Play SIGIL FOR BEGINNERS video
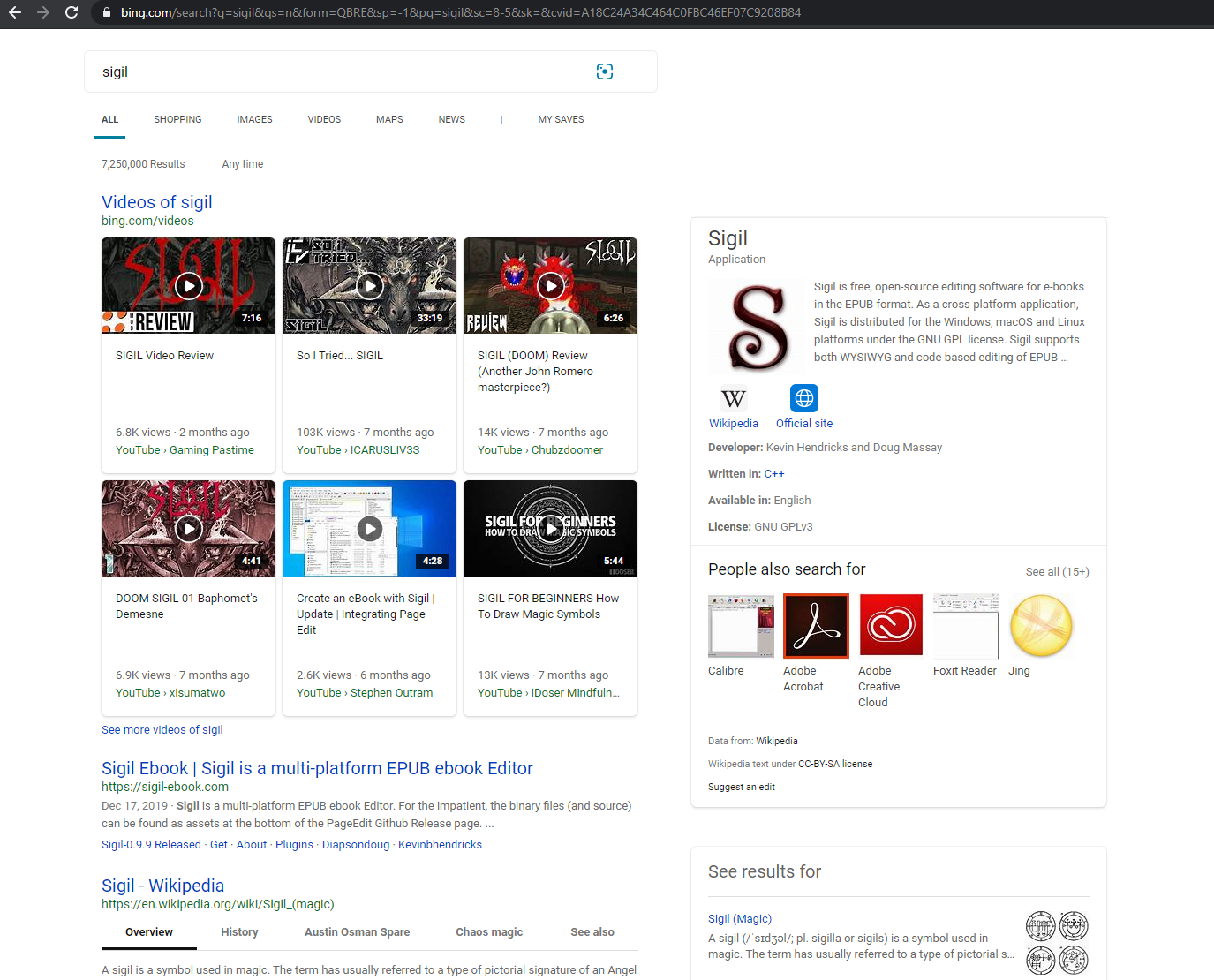 click(x=551, y=528)
